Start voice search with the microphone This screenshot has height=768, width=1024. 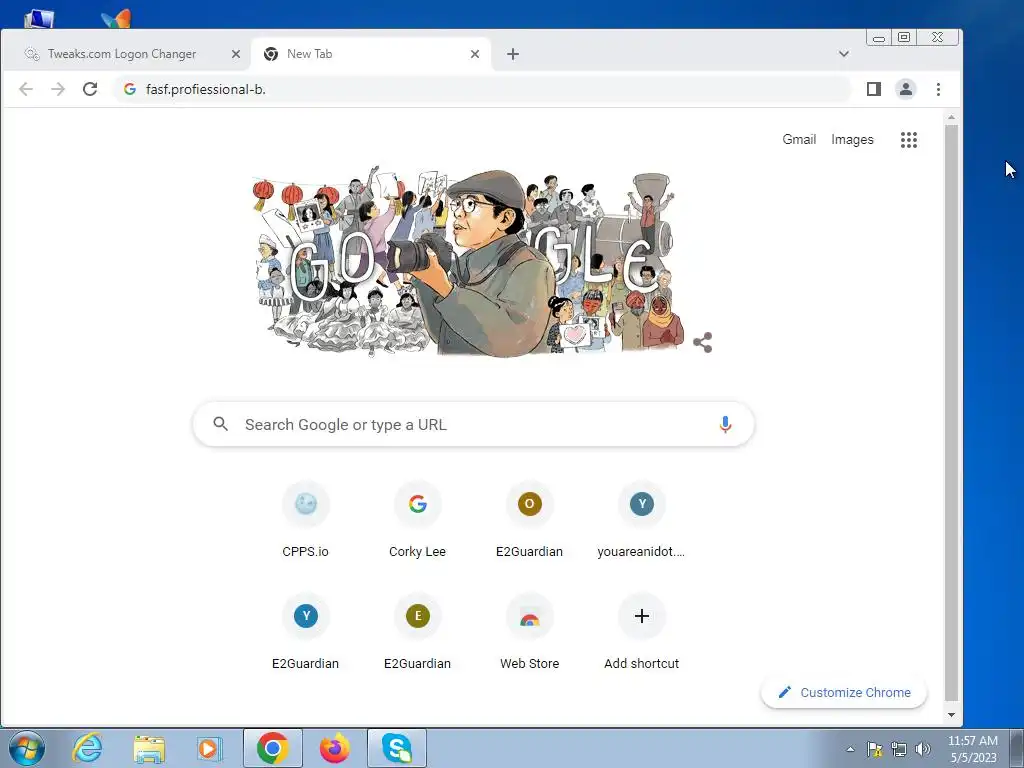pos(725,424)
